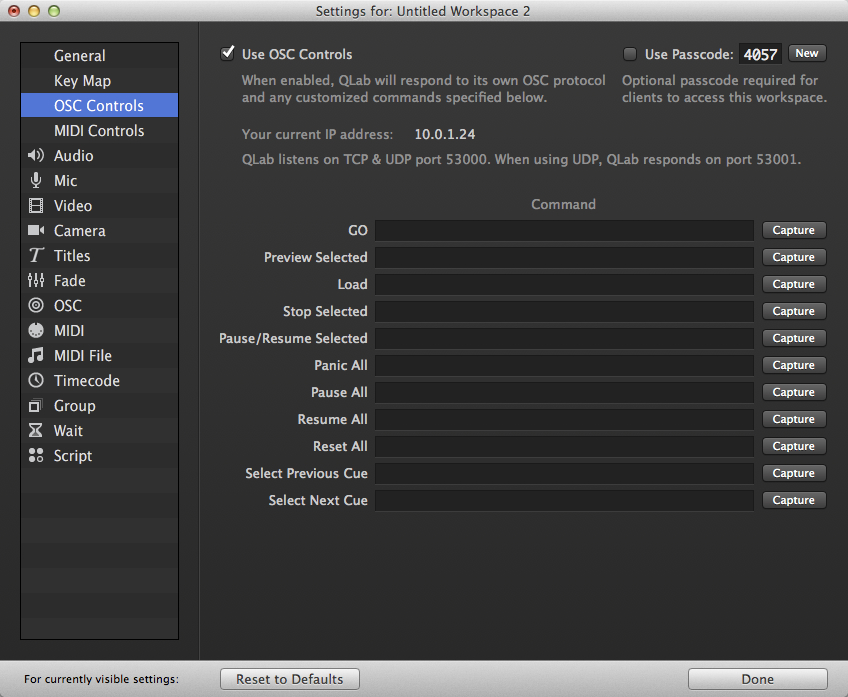Select the Fade sliders icon

[x=36, y=281]
